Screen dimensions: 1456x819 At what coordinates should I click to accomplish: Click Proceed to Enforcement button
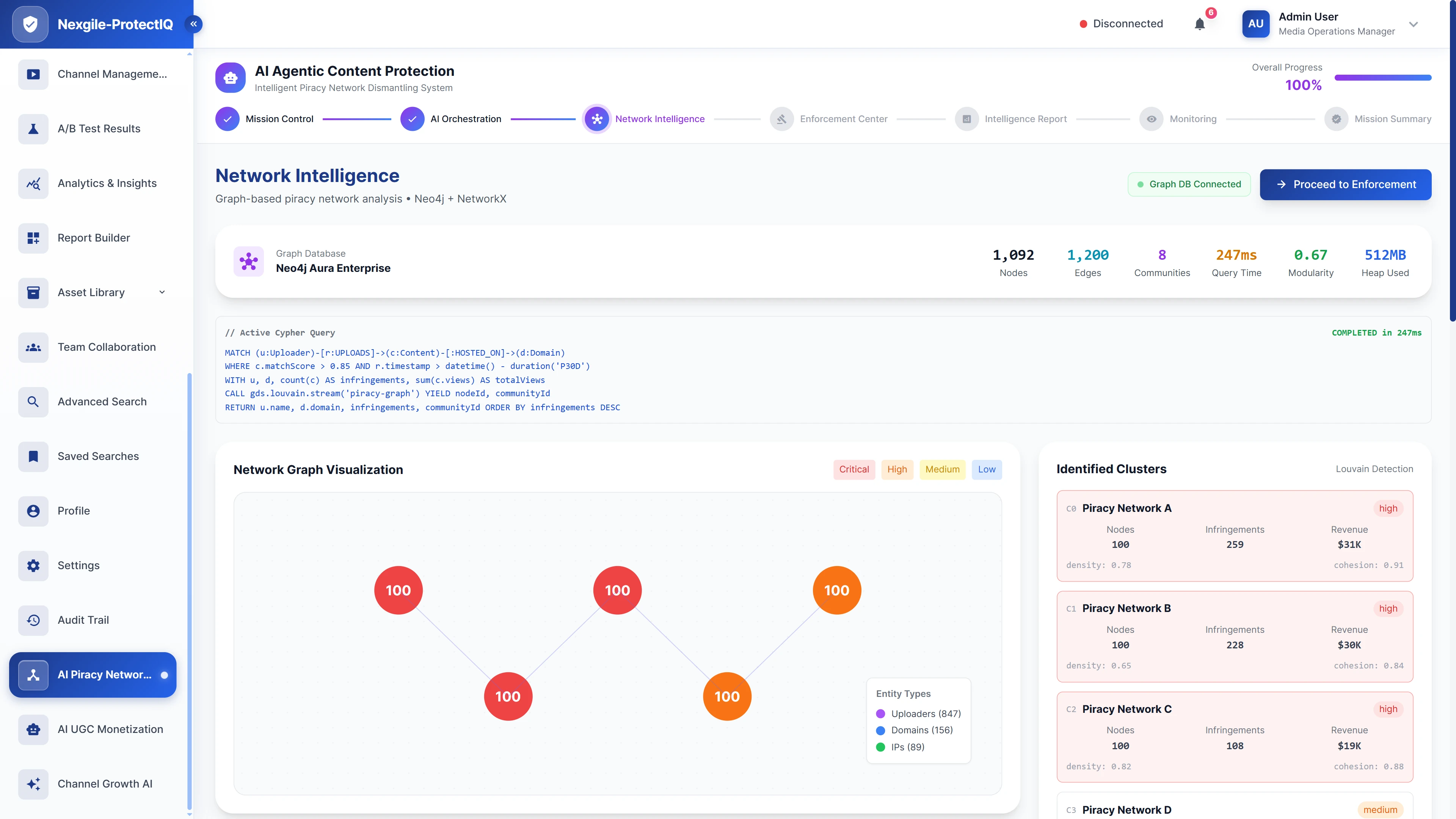pyautogui.click(x=1345, y=184)
